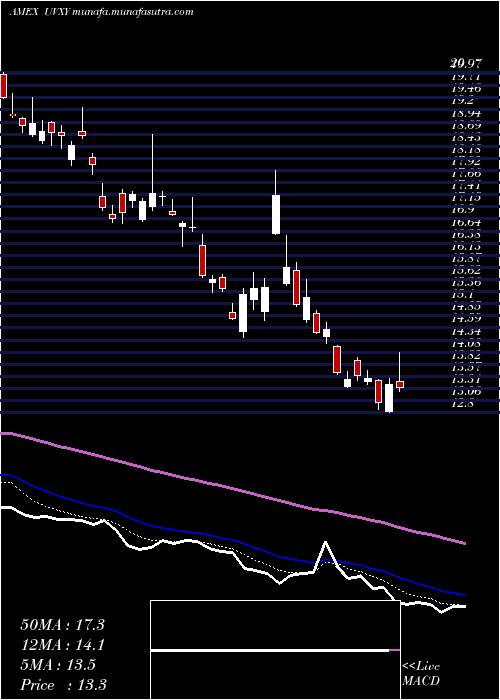500x700 pixels.
Task: Select the 12MA : 14.1 label
Action: tap(62, 645)
